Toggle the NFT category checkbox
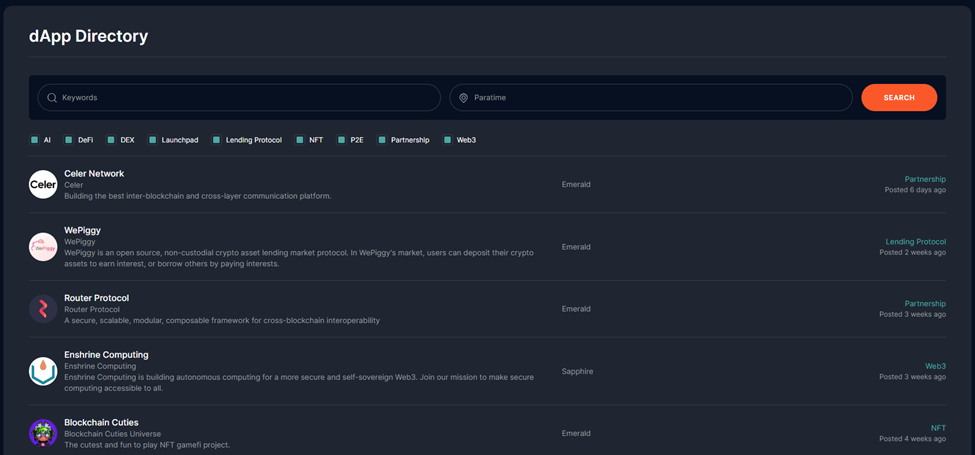This screenshot has width=975, height=455. coord(300,140)
